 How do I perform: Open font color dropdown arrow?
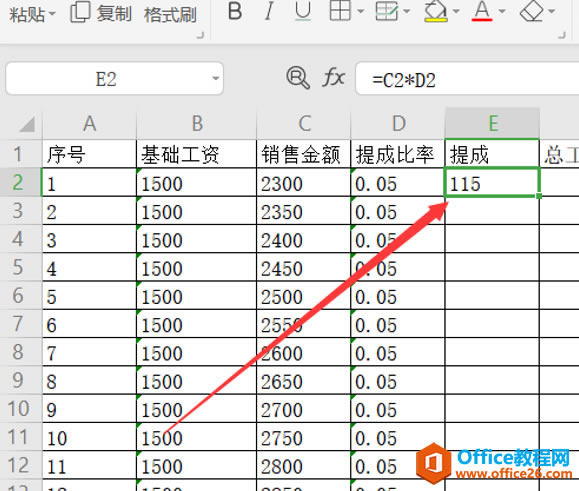coord(502,11)
